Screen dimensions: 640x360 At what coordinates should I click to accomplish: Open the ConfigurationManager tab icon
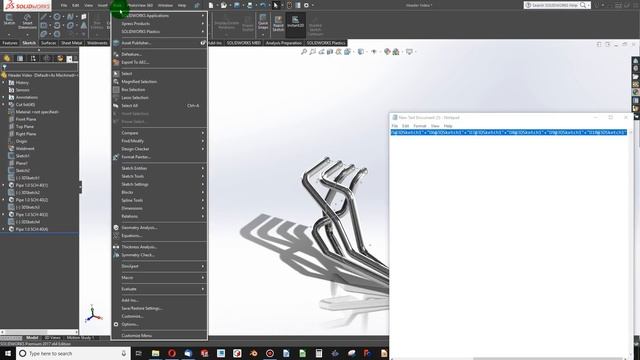[x=33, y=58]
